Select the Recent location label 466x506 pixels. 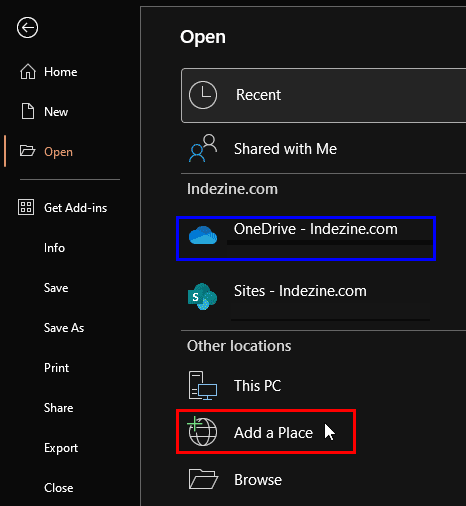click(x=258, y=95)
